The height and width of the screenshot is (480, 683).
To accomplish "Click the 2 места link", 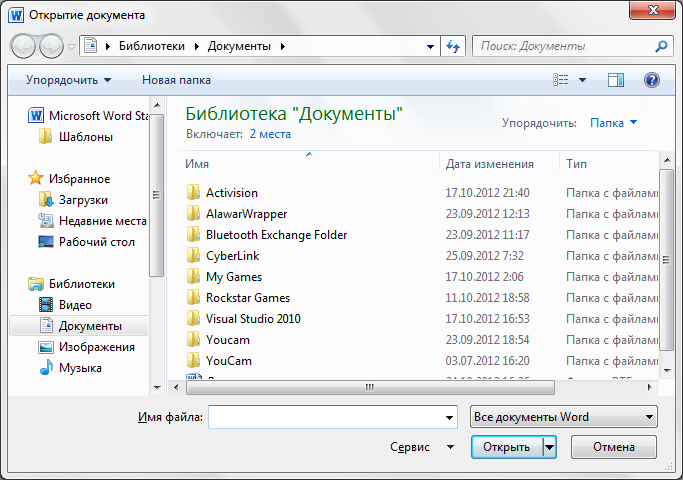I will tap(270, 134).
